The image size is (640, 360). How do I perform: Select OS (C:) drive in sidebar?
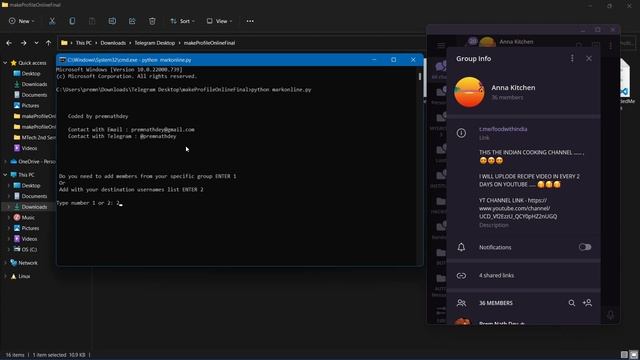click(29, 249)
